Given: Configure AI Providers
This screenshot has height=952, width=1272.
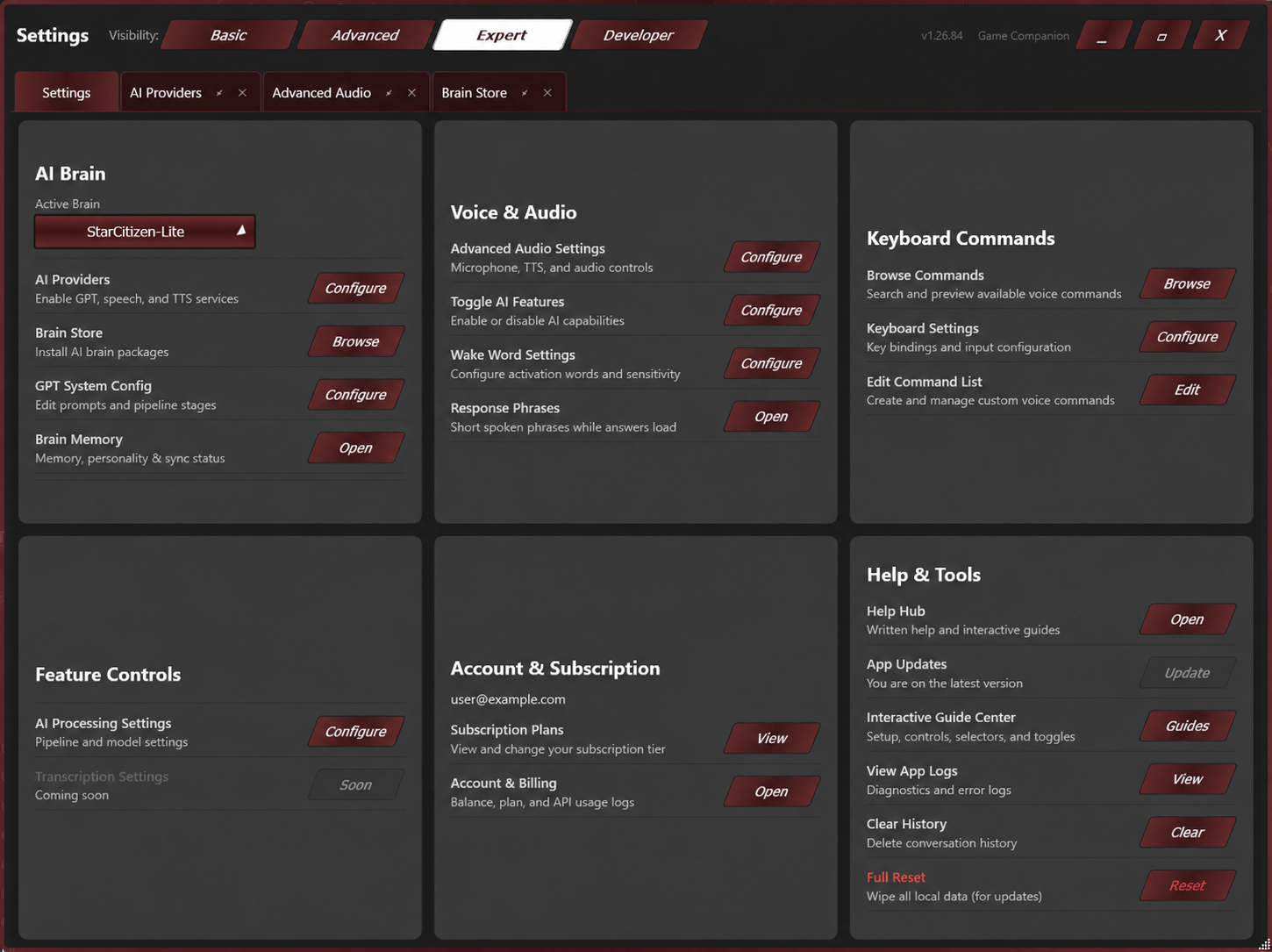Looking at the screenshot, I should pyautogui.click(x=355, y=289).
